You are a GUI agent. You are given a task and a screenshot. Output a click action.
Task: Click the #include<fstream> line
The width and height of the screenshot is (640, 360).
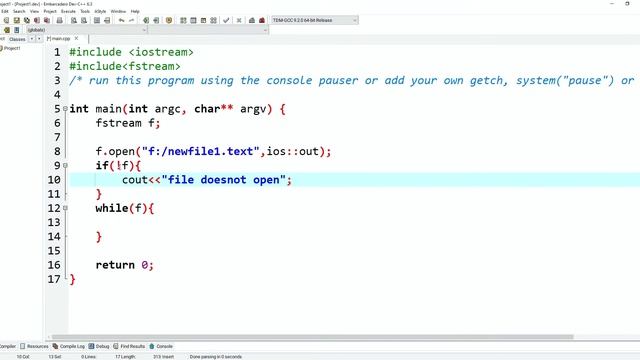(124, 67)
